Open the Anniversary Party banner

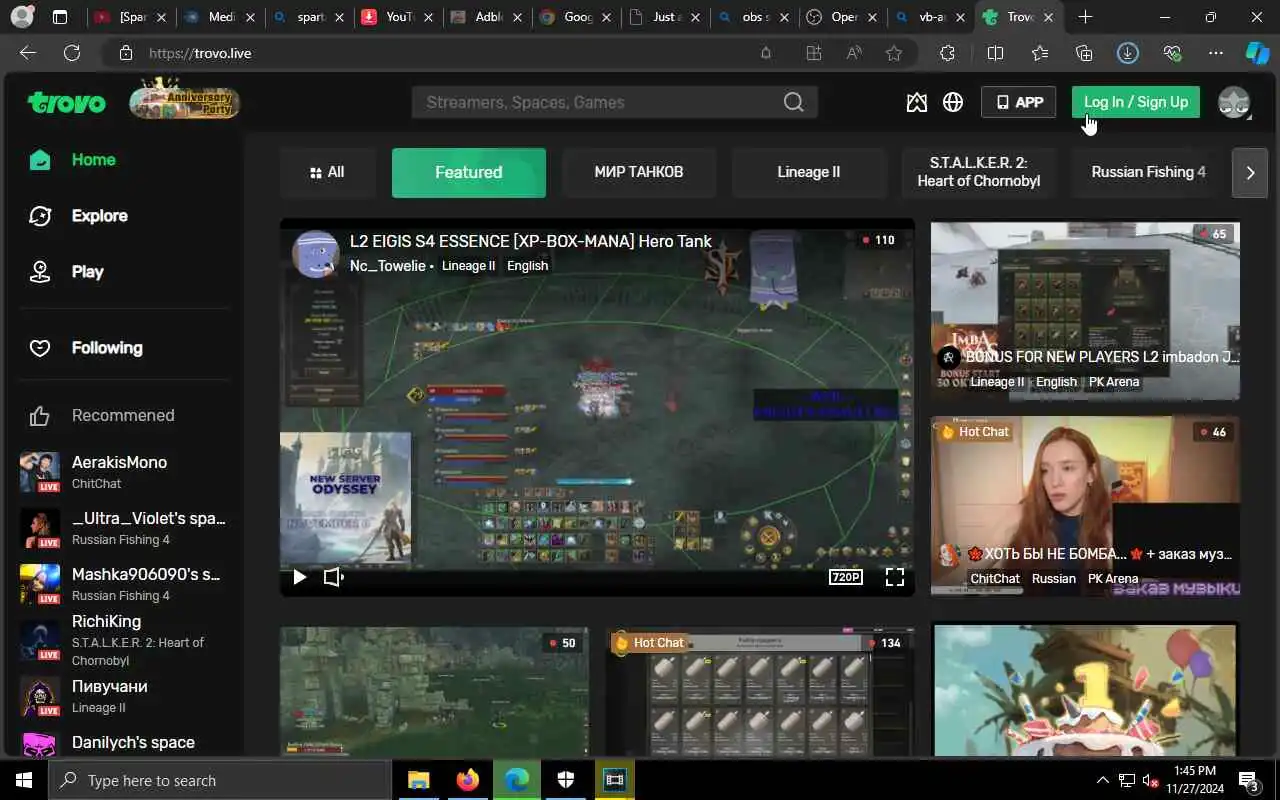pos(185,100)
